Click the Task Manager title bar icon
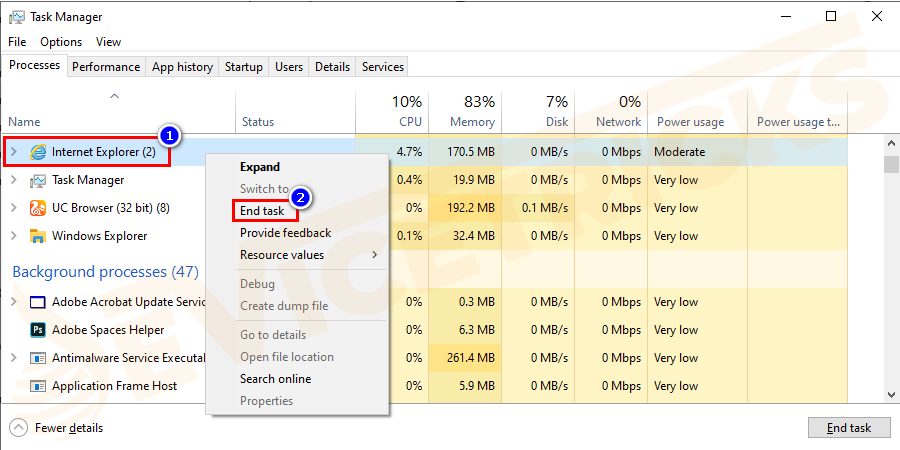 [17, 17]
